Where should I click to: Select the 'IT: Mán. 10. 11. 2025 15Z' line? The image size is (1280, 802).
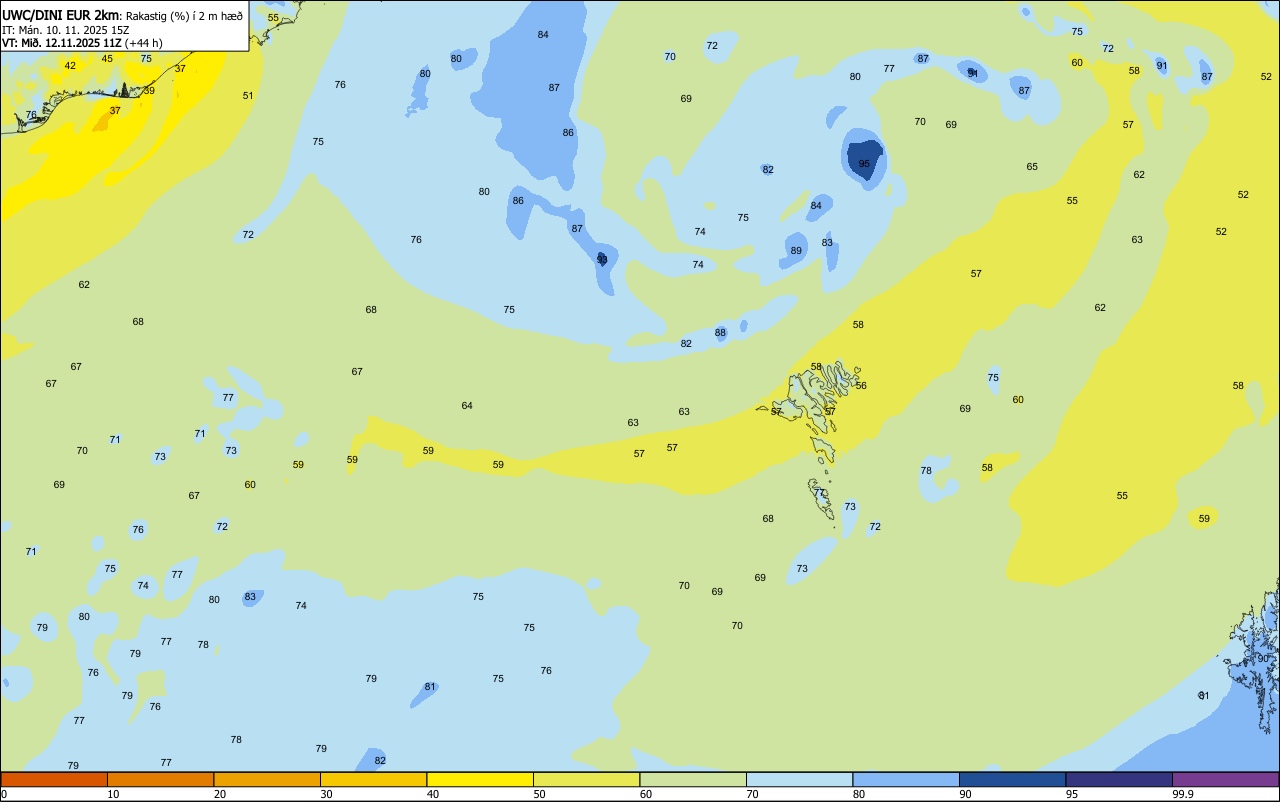point(66,30)
